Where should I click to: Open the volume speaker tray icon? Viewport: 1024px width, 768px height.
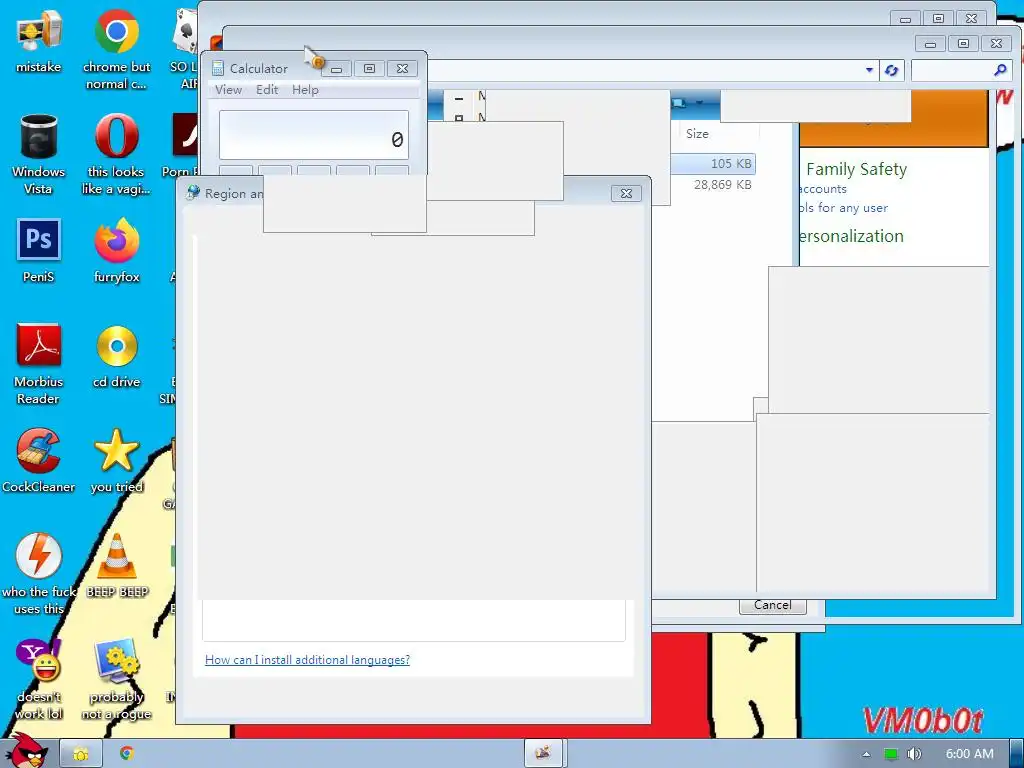coord(914,754)
